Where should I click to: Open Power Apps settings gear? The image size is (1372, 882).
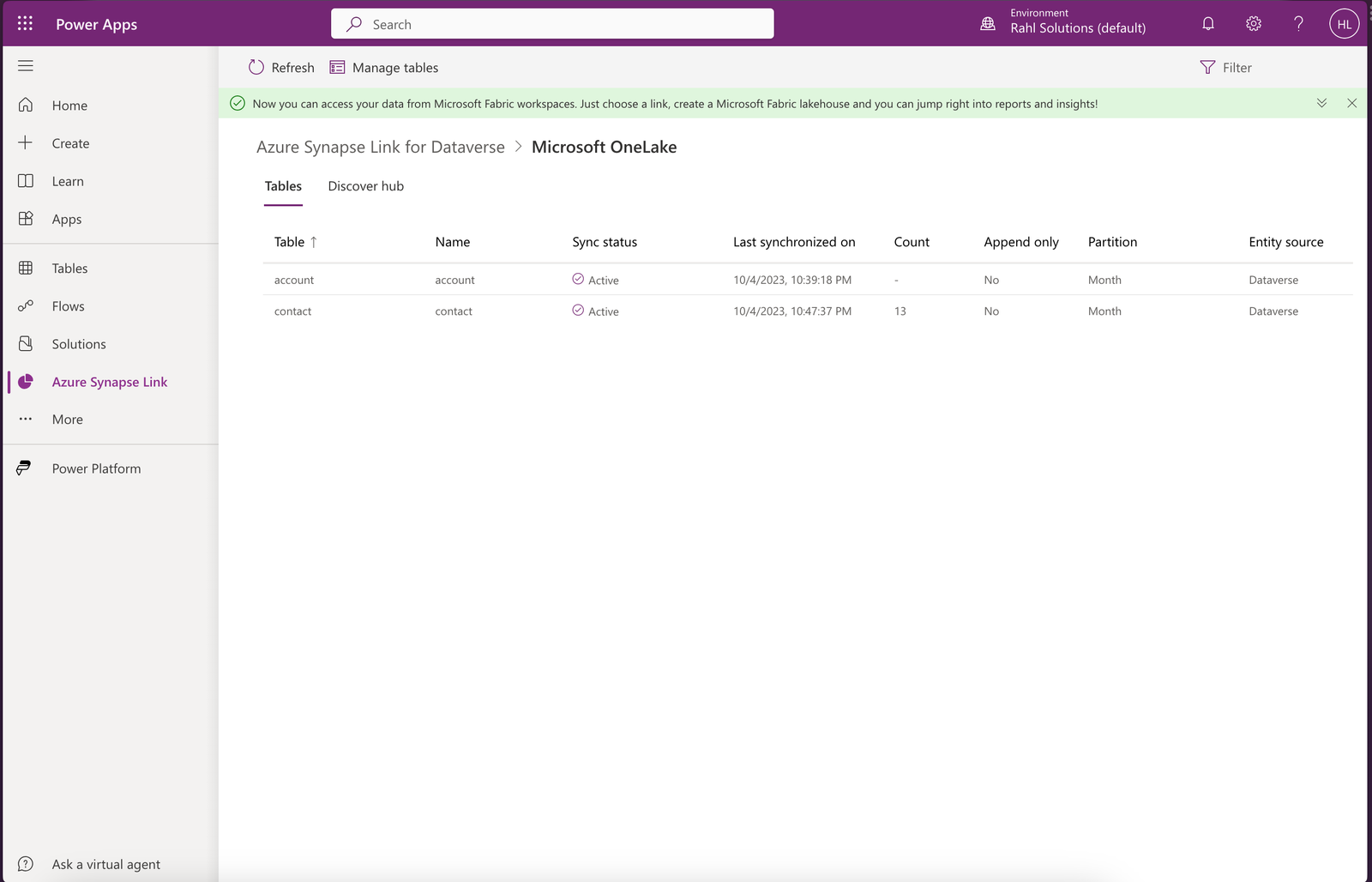pyautogui.click(x=1253, y=23)
